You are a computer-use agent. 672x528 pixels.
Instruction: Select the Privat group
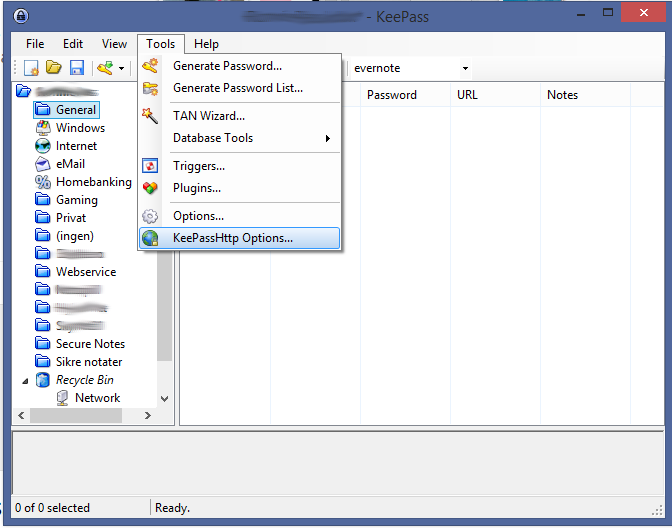click(71, 218)
